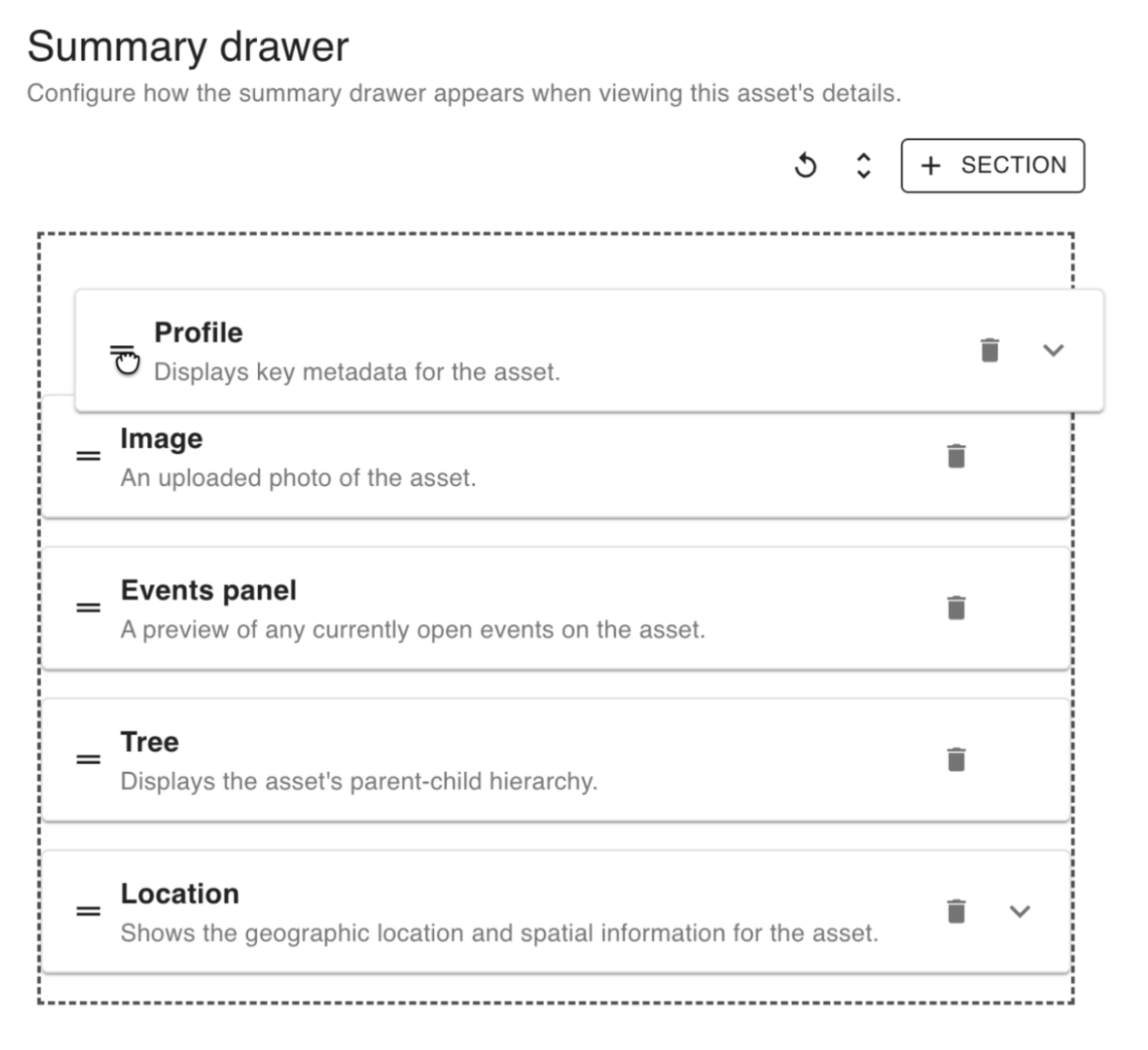1148x1050 pixels.
Task: Delete the Profile section
Action: [x=990, y=350]
